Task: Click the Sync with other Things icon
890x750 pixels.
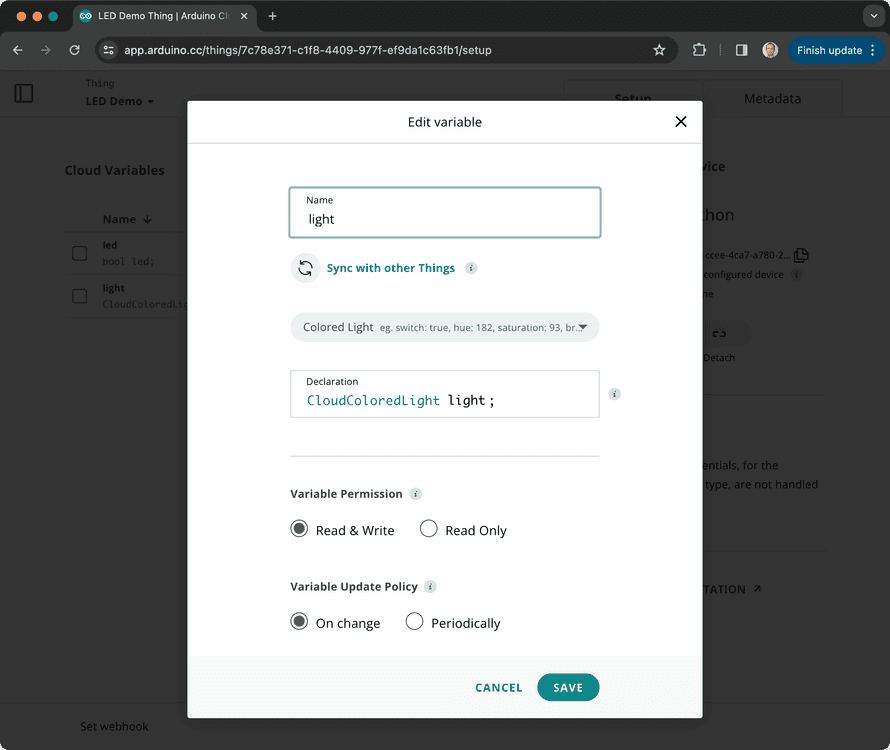Action: [306, 268]
